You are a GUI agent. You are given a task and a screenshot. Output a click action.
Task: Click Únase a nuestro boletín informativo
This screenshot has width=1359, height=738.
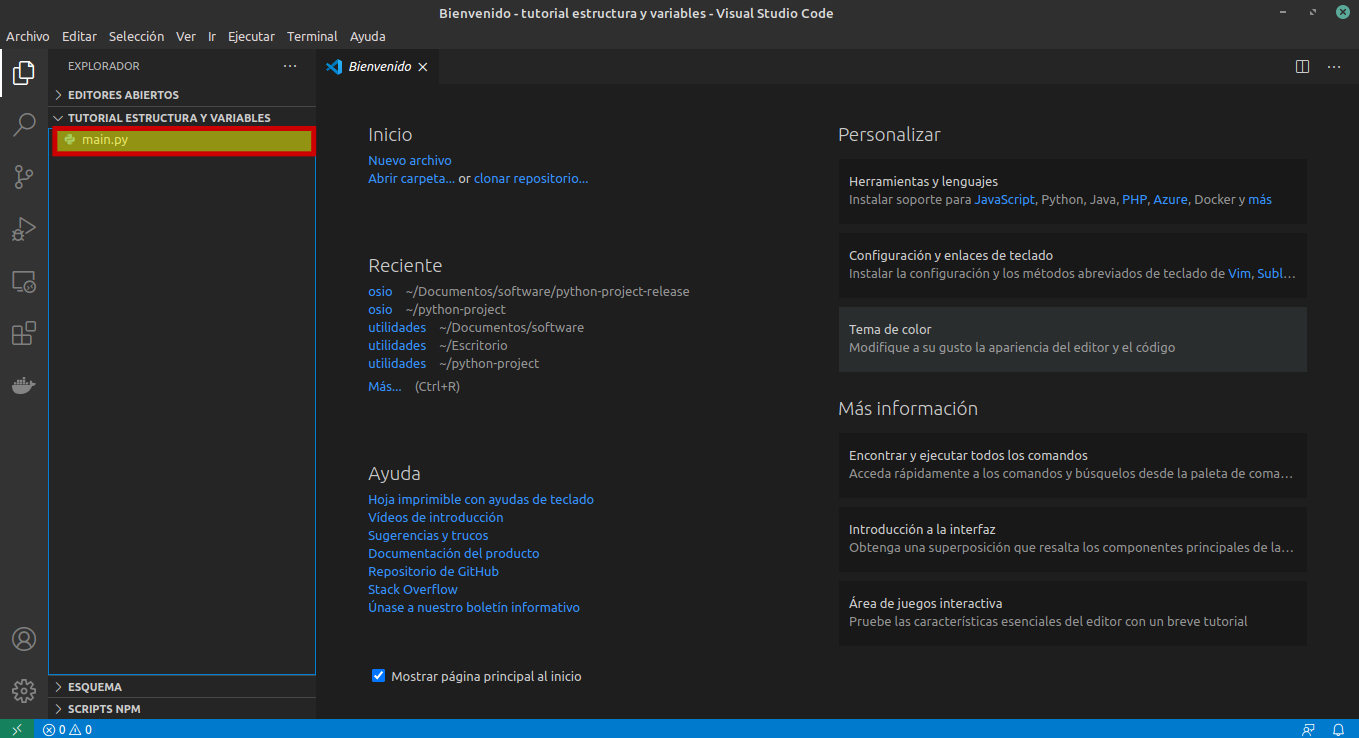coord(474,607)
